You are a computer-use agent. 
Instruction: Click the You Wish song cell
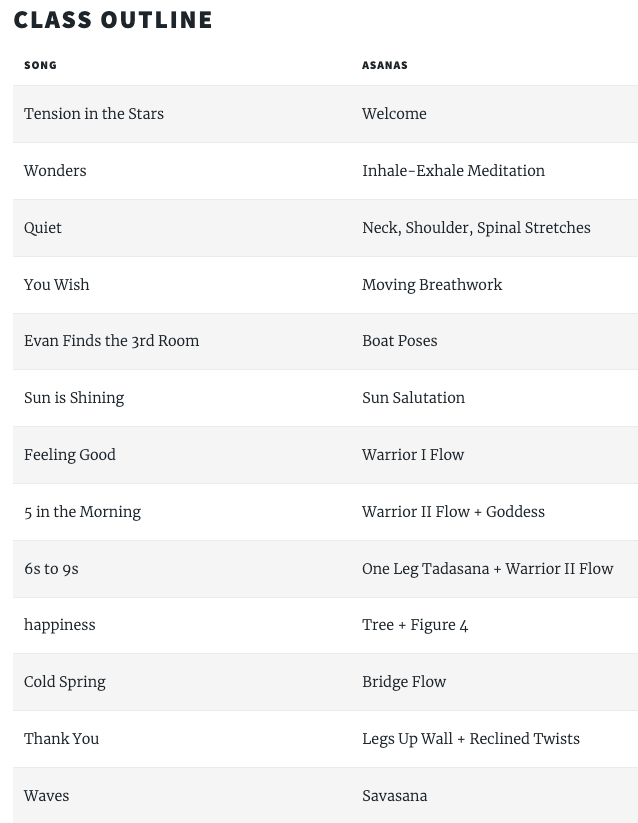[x=57, y=284]
